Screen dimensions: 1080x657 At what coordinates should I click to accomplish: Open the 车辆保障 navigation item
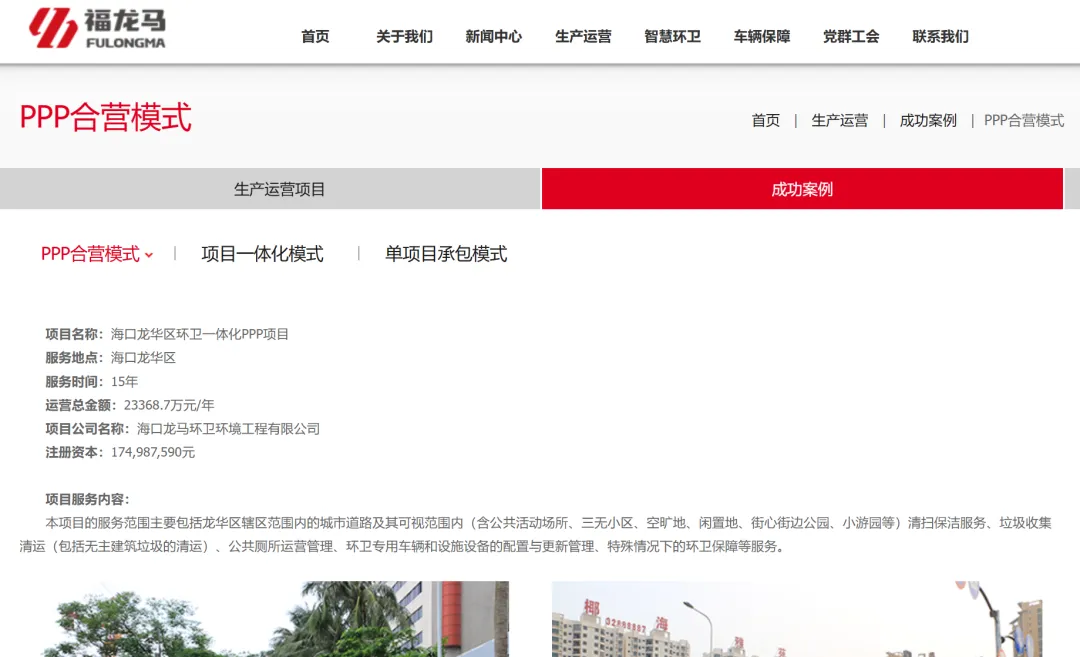[762, 36]
